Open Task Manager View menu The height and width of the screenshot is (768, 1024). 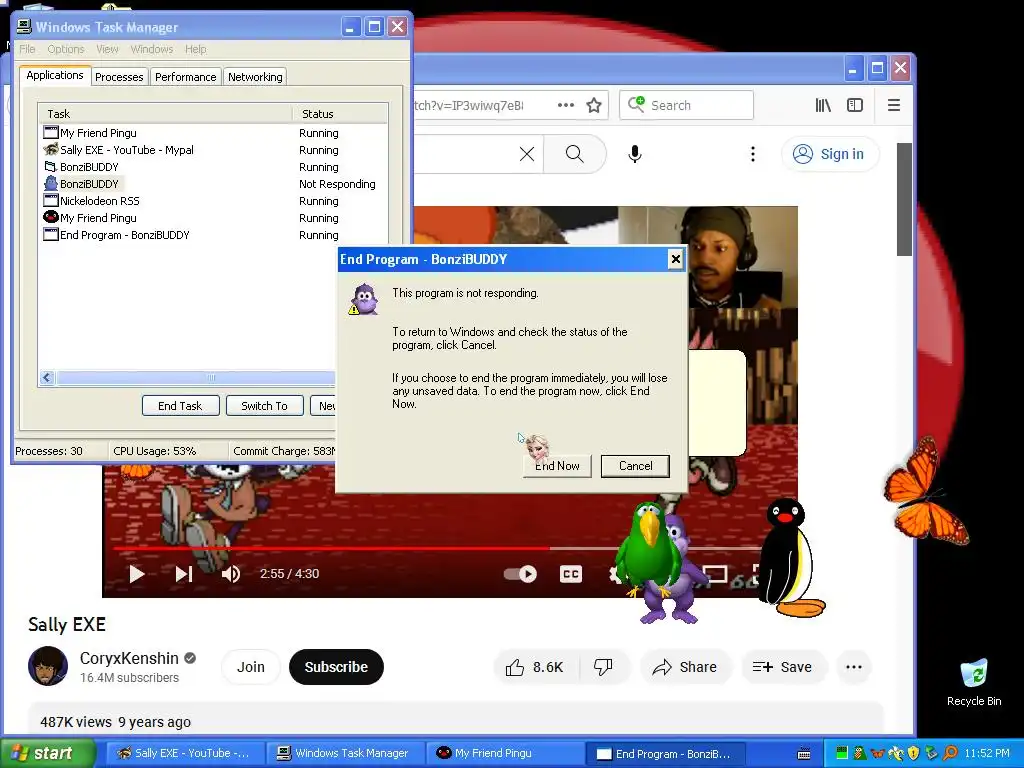pos(107,49)
